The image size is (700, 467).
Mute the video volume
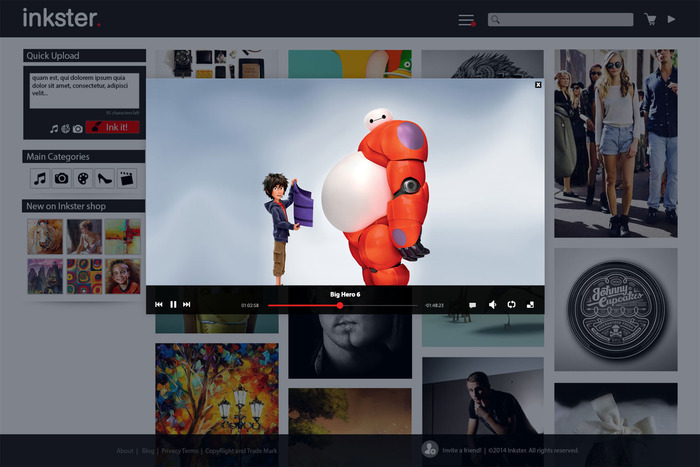tap(492, 304)
